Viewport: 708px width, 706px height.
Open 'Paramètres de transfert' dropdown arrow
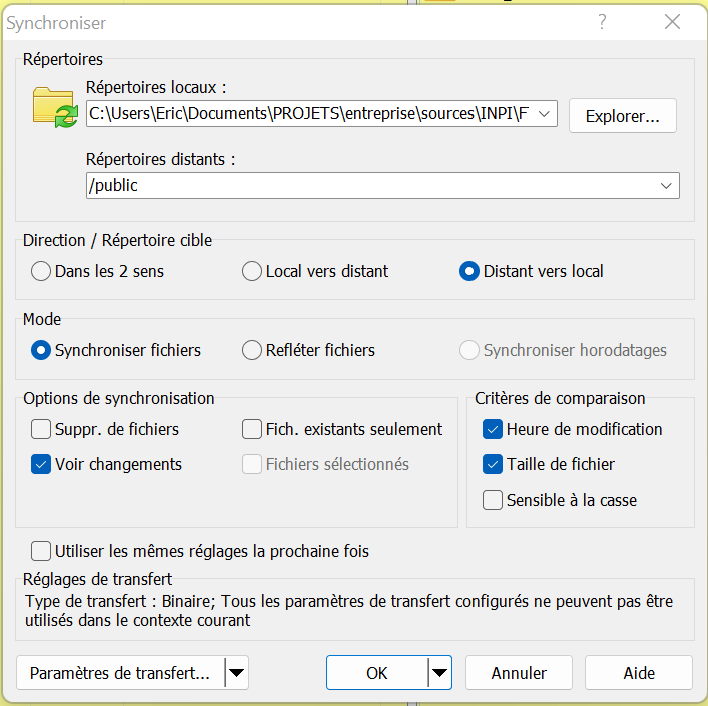[236, 673]
